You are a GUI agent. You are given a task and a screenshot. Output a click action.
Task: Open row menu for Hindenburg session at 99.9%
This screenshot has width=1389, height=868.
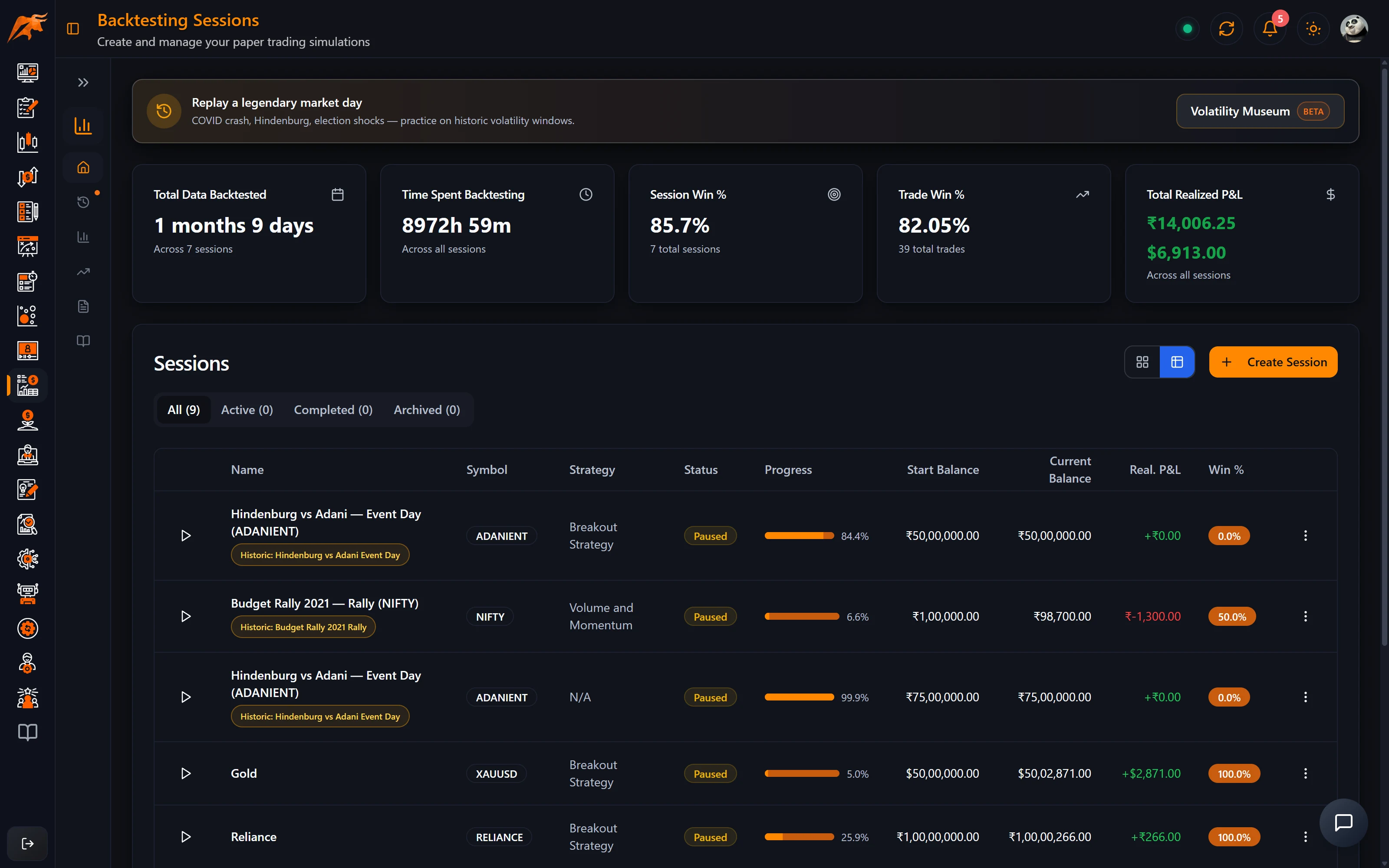click(x=1305, y=697)
